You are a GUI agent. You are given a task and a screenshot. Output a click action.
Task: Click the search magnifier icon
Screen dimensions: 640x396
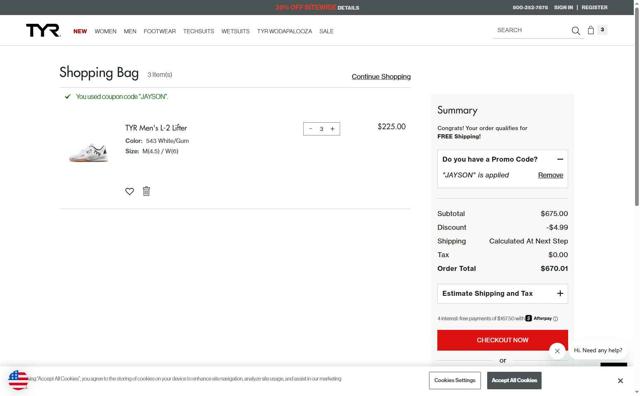576,31
